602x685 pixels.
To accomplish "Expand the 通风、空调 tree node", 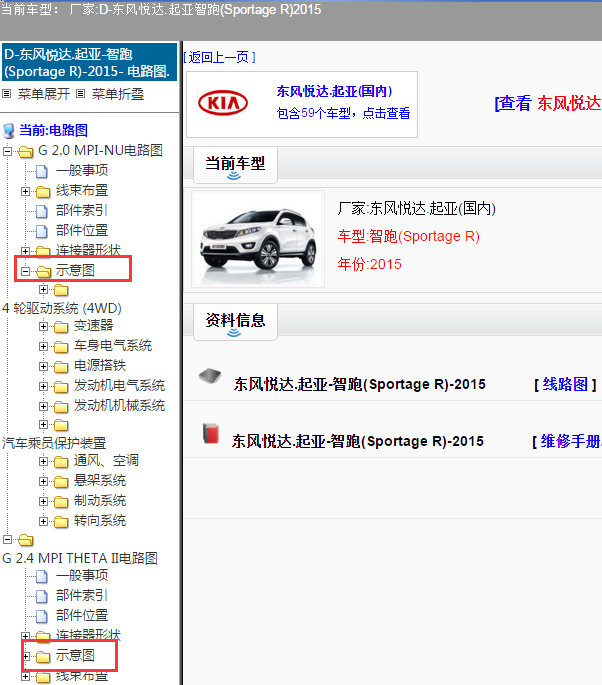I will point(43,461).
